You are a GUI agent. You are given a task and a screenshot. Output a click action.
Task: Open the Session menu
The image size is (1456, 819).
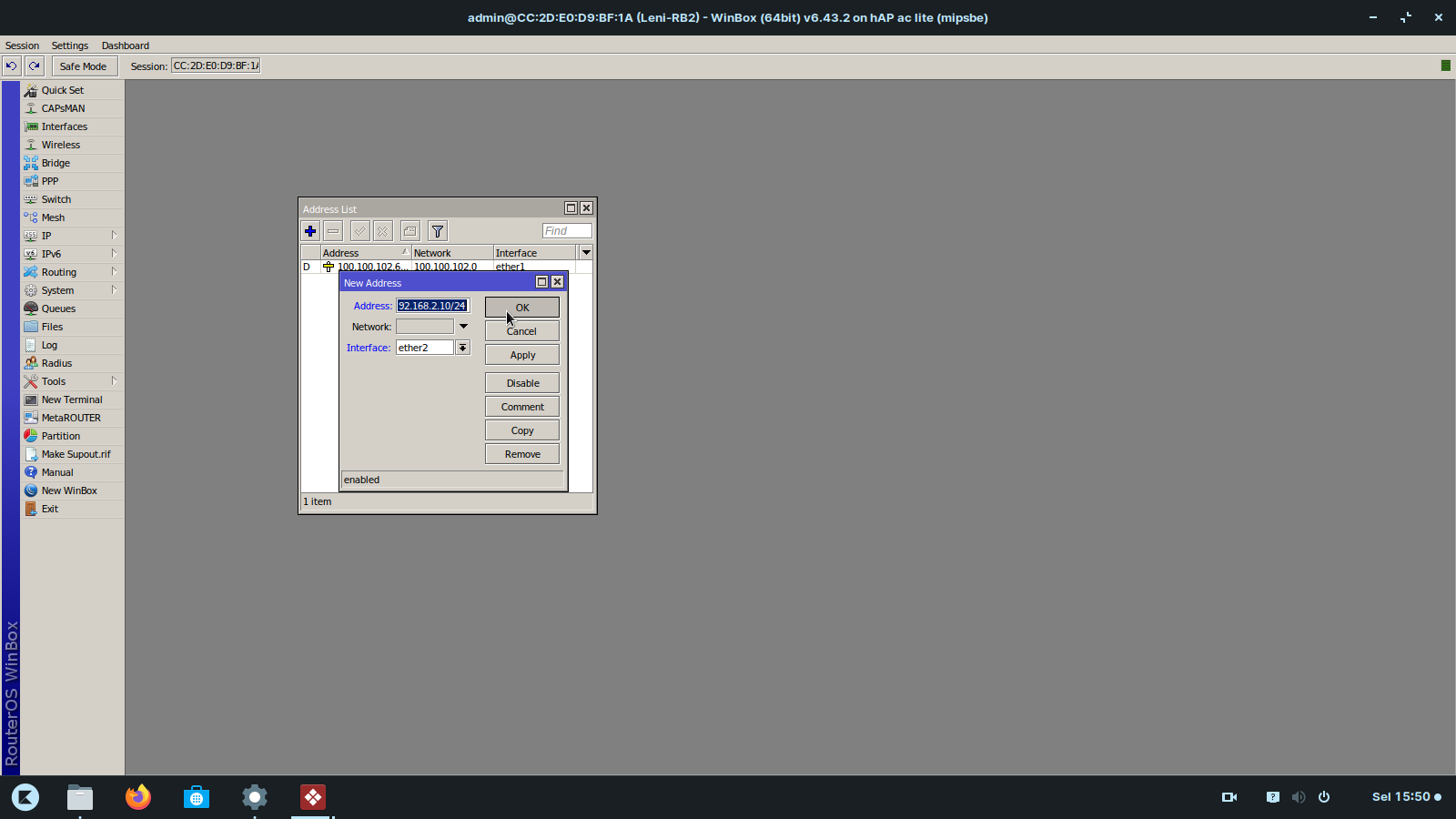(22, 45)
